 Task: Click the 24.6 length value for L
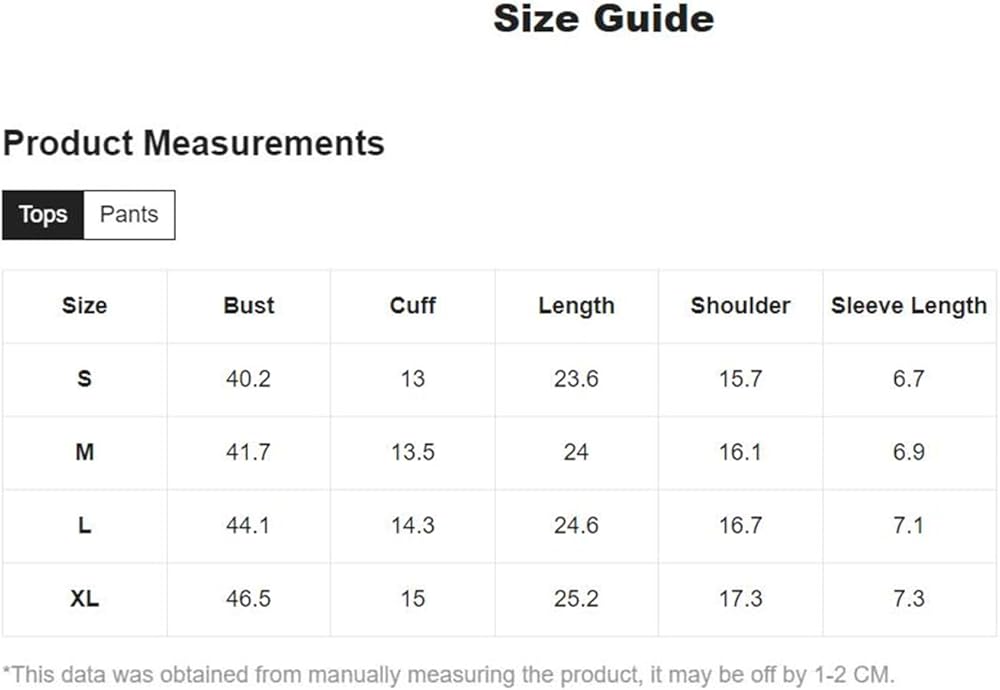click(x=576, y=525)
